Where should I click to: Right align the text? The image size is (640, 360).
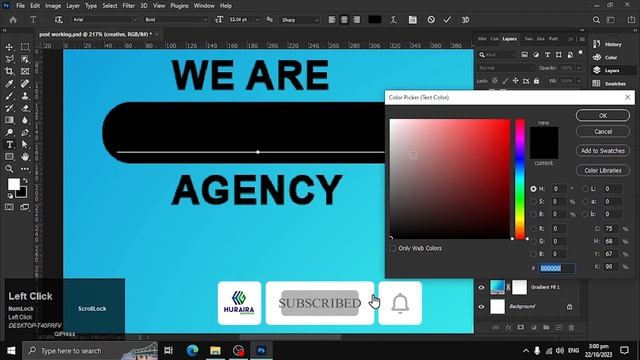point(356,20)
